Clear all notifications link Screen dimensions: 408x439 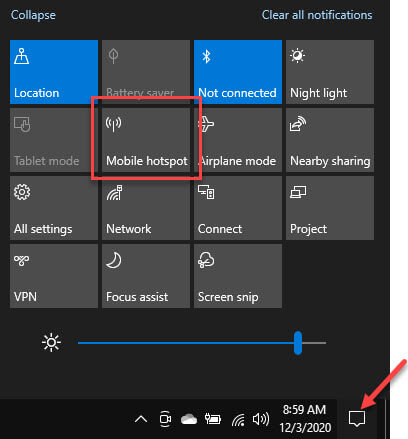[x=317, y=15]
